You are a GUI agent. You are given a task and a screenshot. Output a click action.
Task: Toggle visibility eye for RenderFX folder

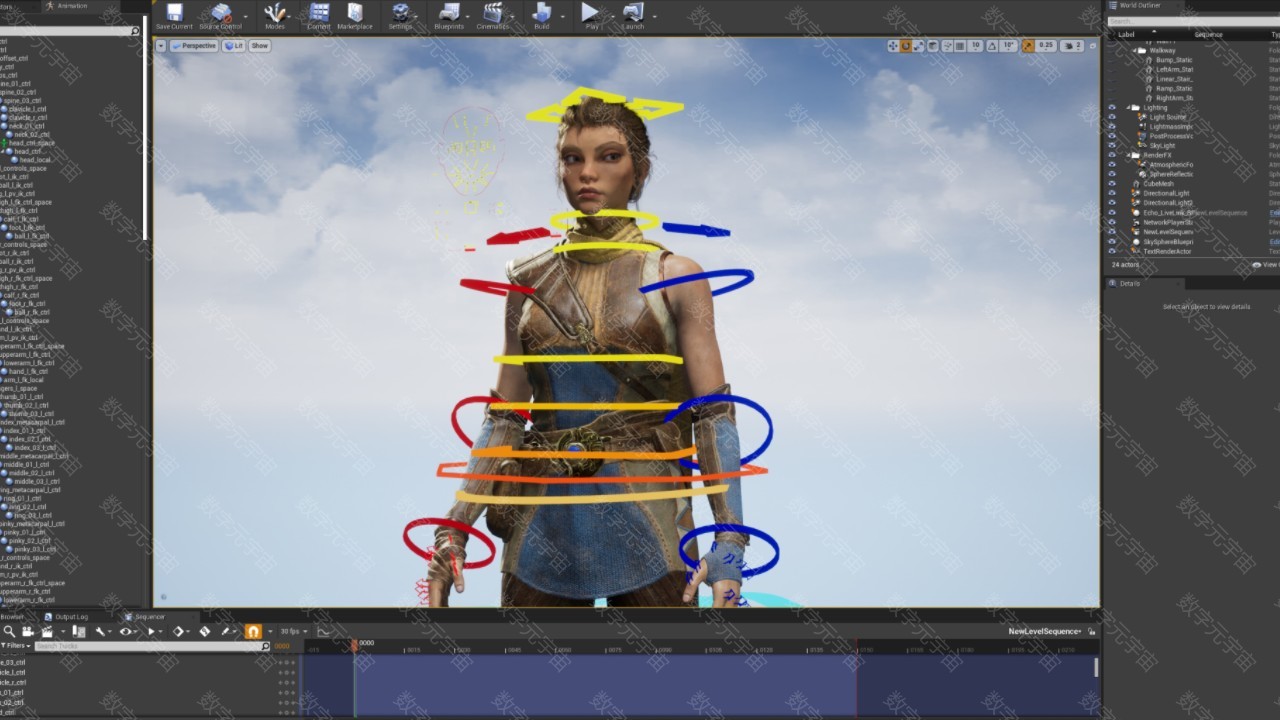(x=1111, y=155)
